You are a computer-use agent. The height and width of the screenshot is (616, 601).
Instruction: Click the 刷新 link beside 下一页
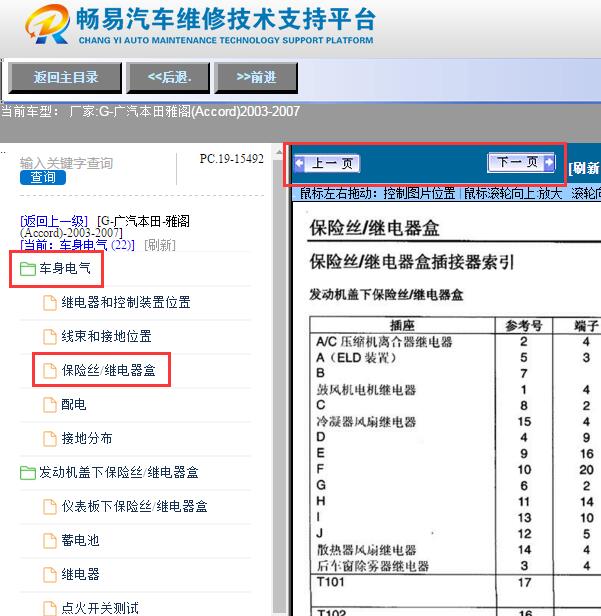pyautogui.click(x=584, y=169)
